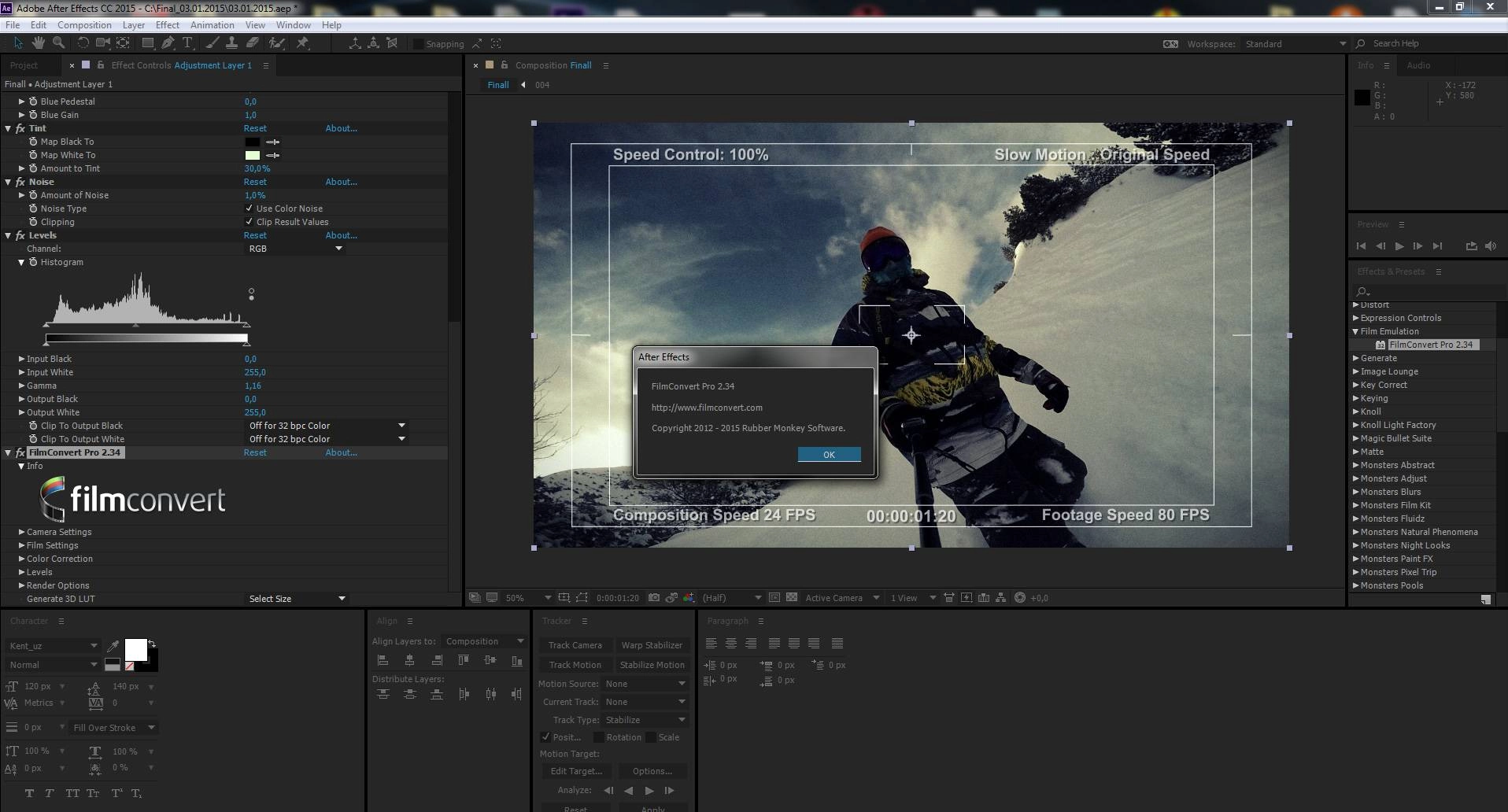Switch to the Audio panel tab
1508x812 pixels.
point(1418,65)
